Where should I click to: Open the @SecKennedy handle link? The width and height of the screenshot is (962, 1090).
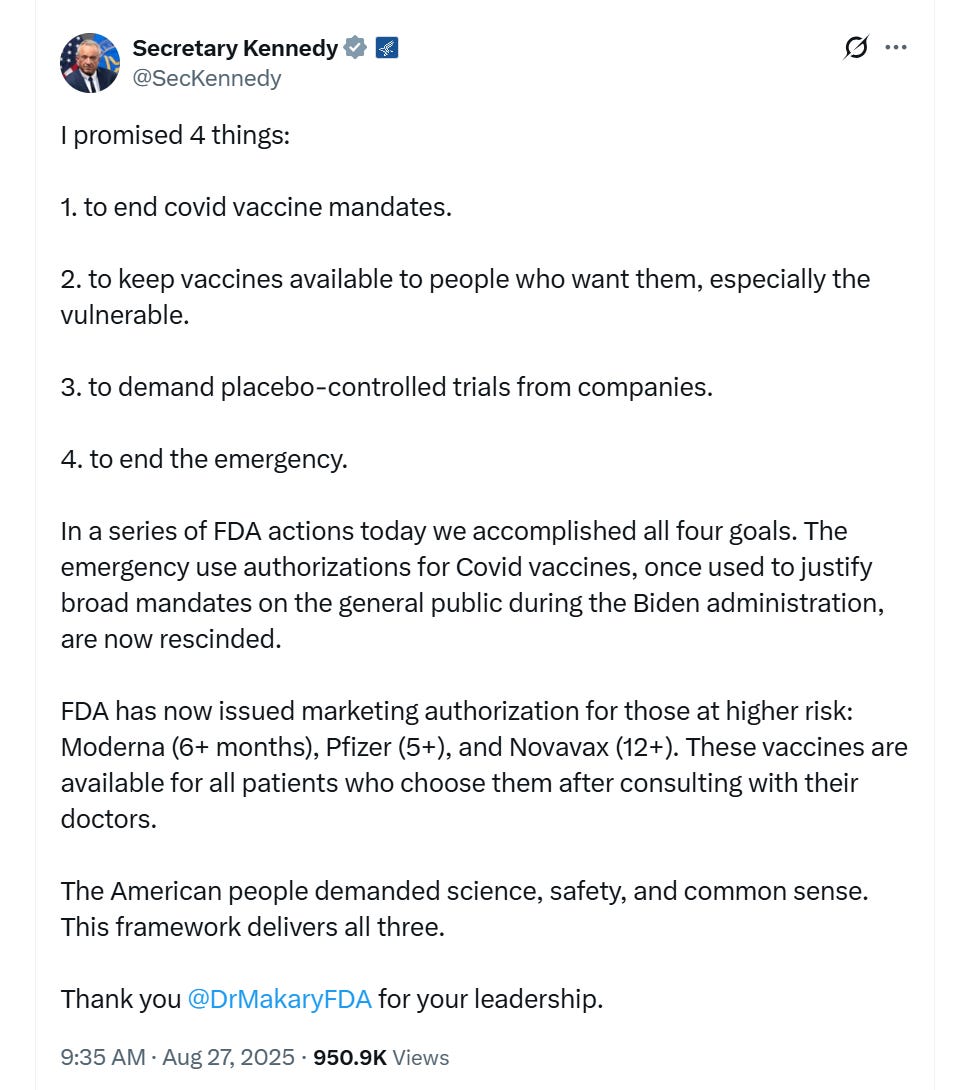tap(207, 78)
